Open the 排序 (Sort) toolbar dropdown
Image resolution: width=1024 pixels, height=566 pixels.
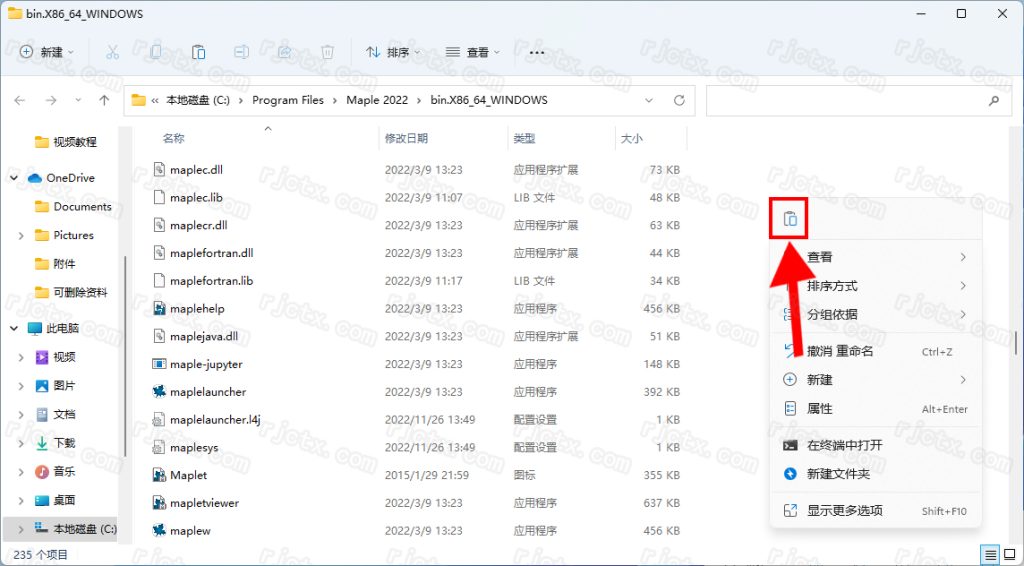pos(393,52)
